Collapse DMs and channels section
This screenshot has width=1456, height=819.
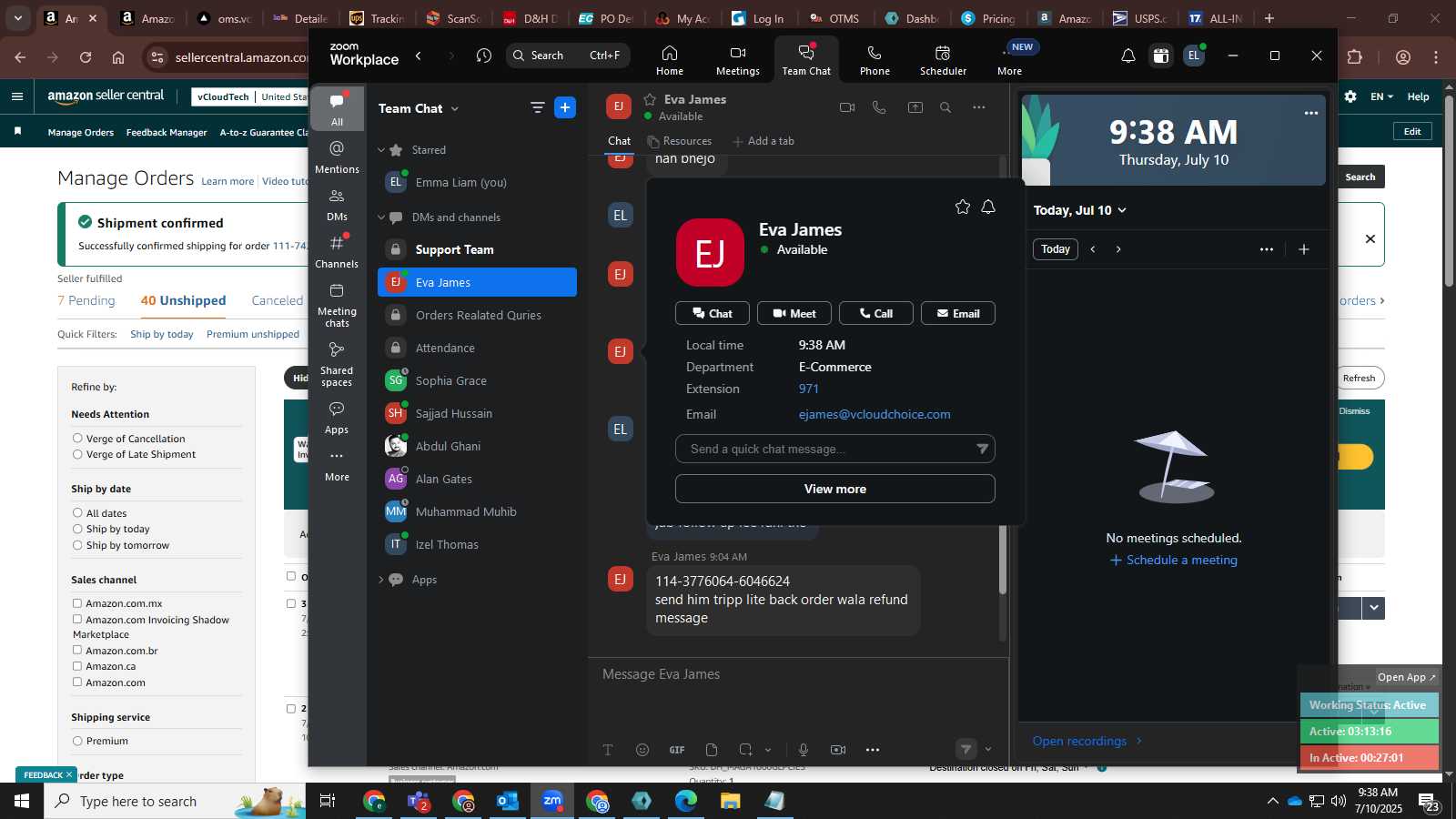(381, 217)
